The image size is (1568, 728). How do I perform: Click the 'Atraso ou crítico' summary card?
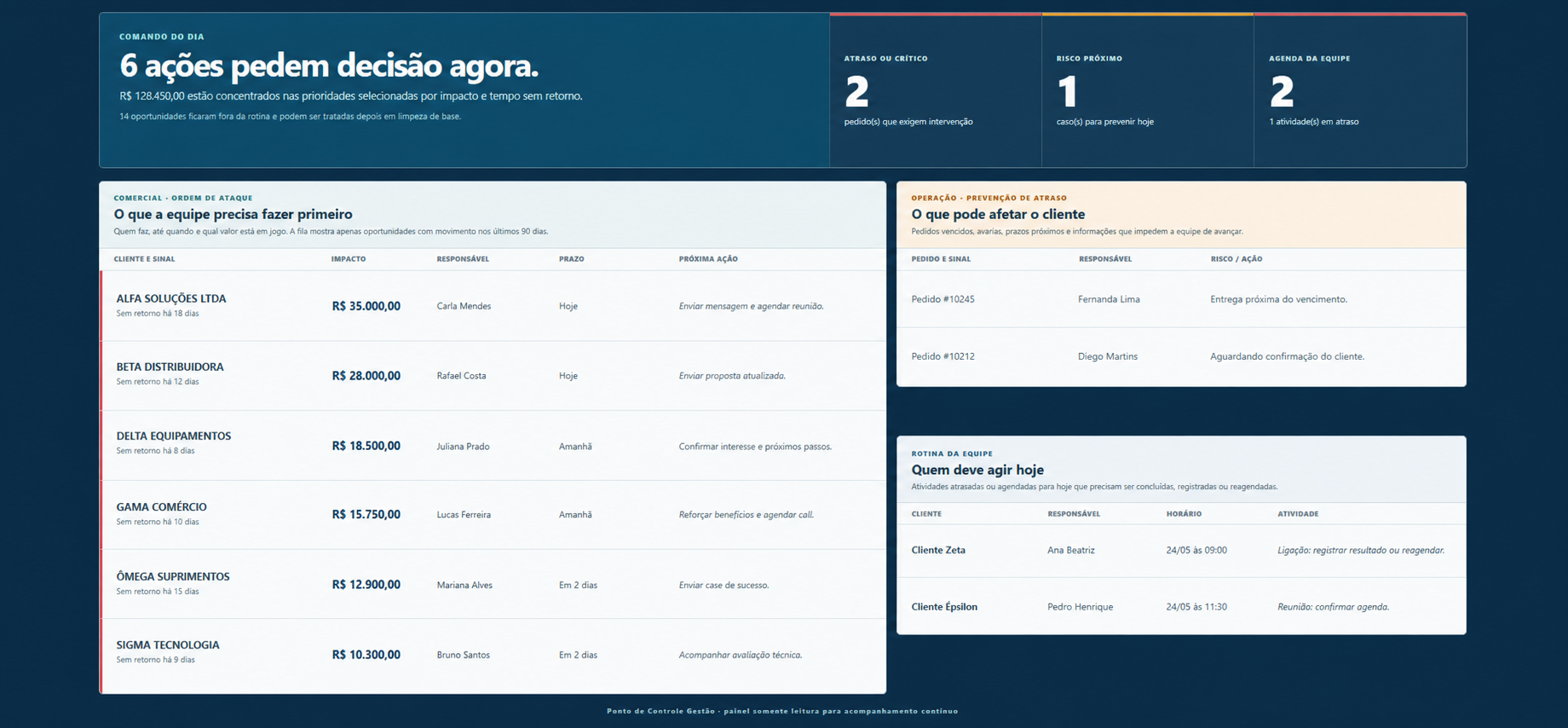click(x=936, y=90)
